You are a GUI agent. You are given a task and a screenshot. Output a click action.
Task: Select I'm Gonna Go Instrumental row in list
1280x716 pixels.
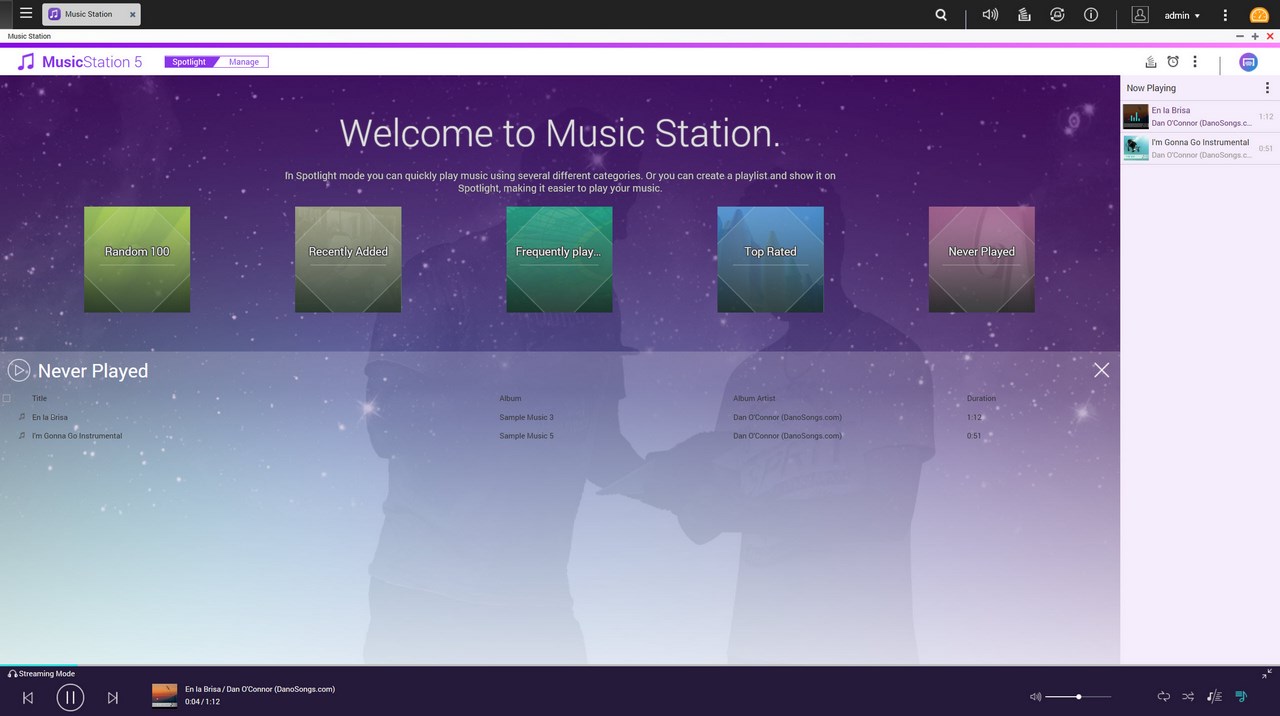558,436
